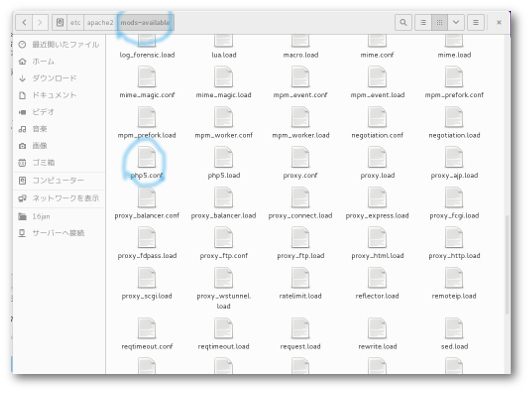This screenshot has height=393, width=530.
Task: Select the proxy_ftp.load file icon
Action: 300,238
